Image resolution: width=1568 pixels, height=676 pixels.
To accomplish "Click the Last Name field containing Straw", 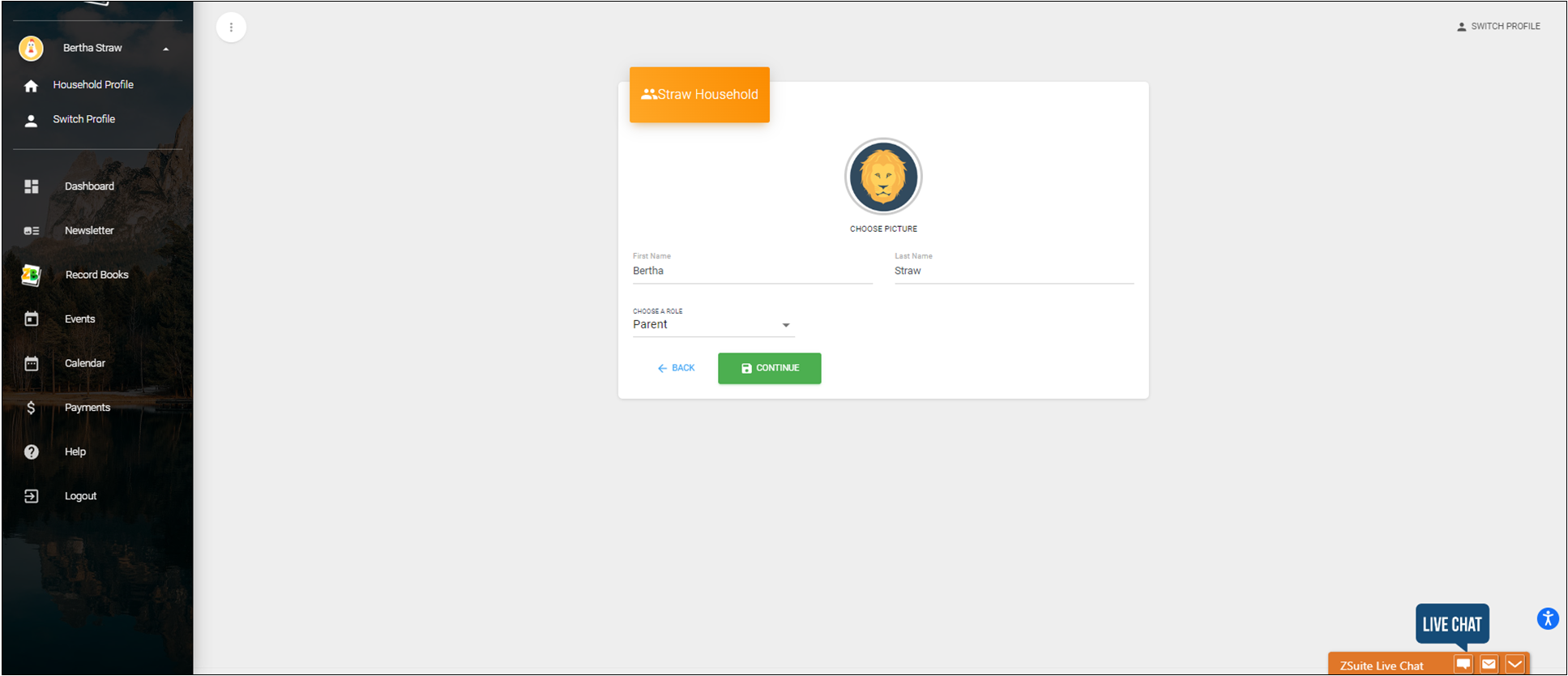I will point(1015,272).
